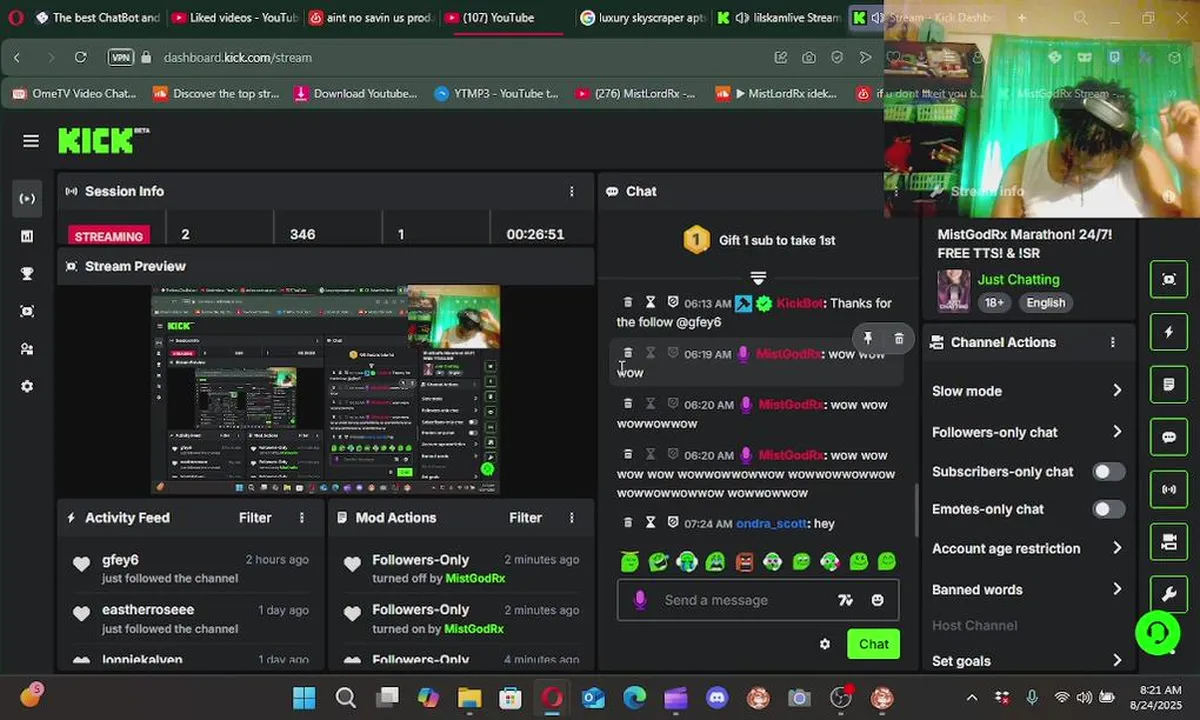Viewport: 1200px width, 720px height.
Task: Switch to Liked videos YouTube tab
Action: click(234, 18)
